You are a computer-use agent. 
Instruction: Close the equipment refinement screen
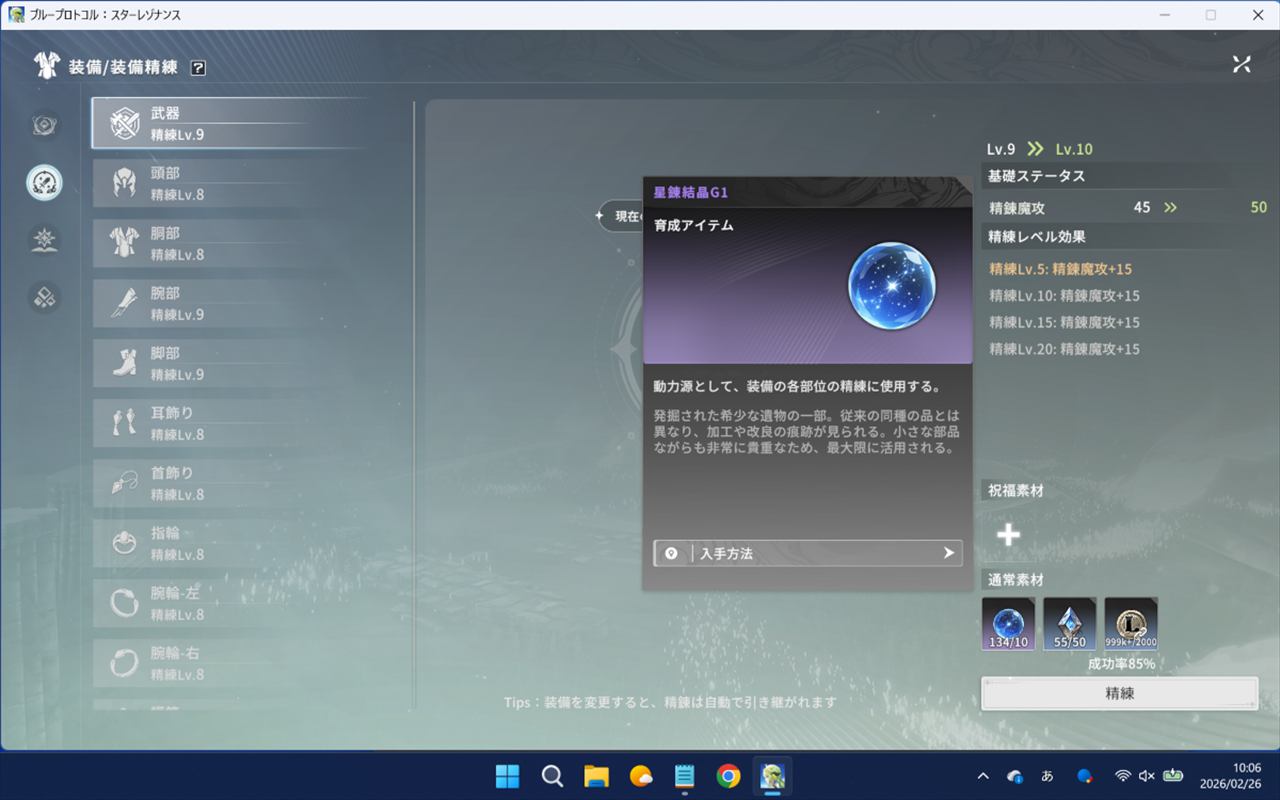(x=1241, y=64)
